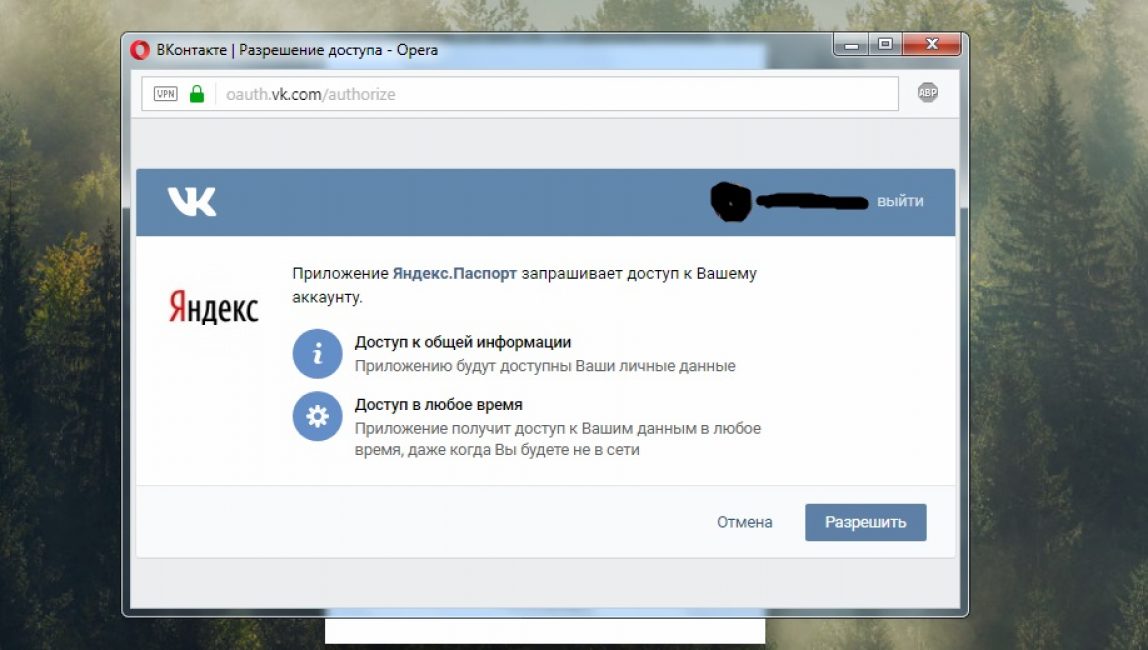Click the ABP adblock extension icon

coord(928,92)
